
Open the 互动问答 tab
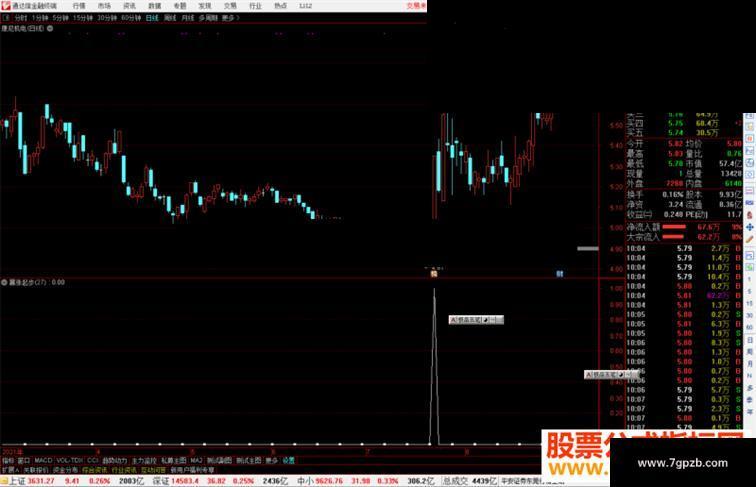pos(153,470)
